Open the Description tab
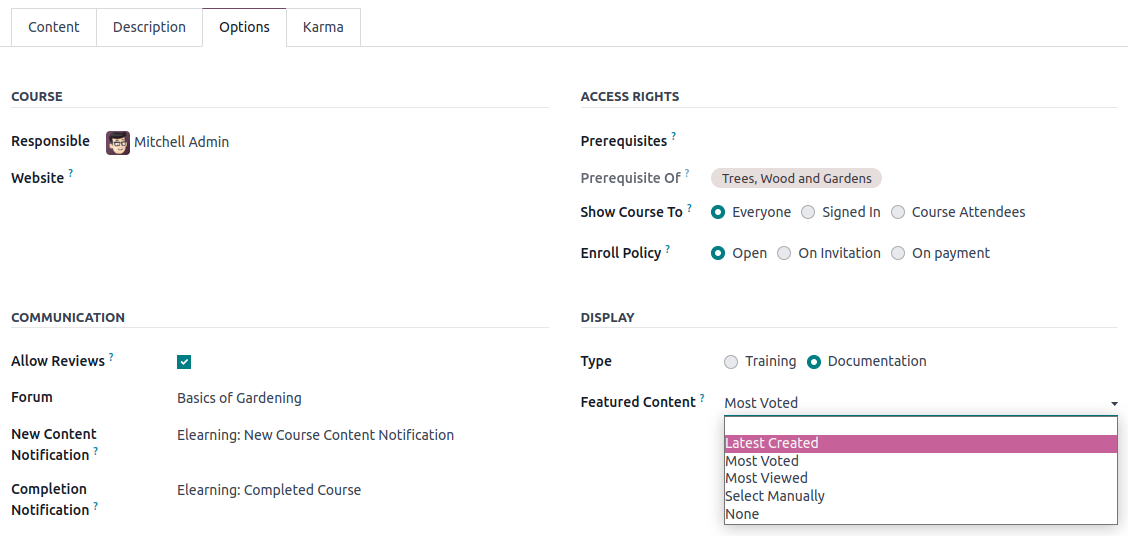This screenshot has height=536, width=1128. (149, 27)
